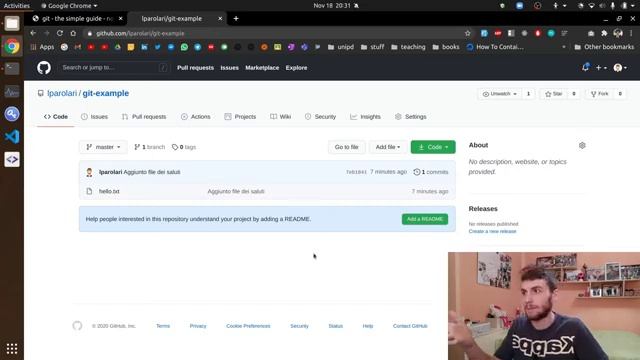Viewport: 640px width, 360px height.
Task: Click the github.com address bar
Action: pos(273,33)
